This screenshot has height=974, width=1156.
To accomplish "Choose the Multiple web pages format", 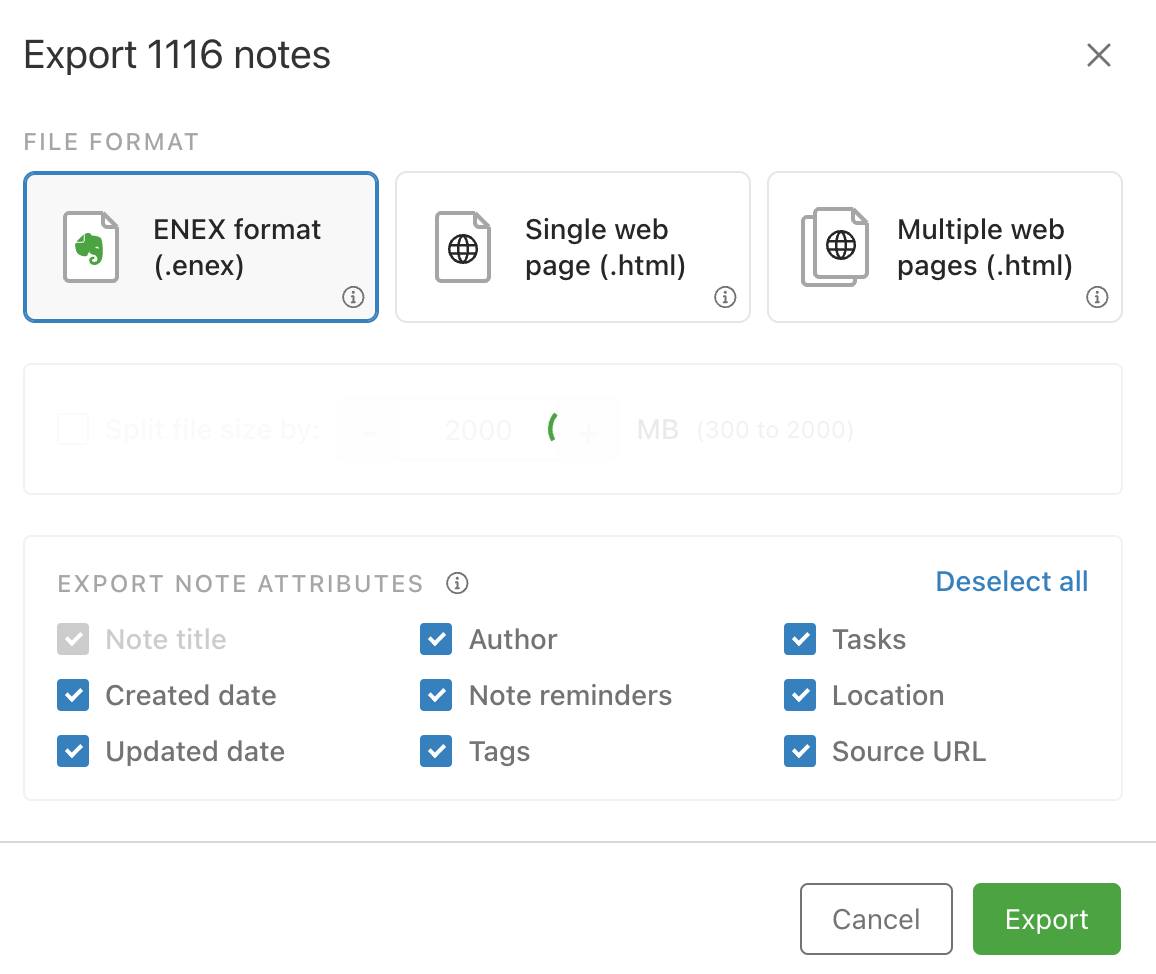I will tap(944, 247).
